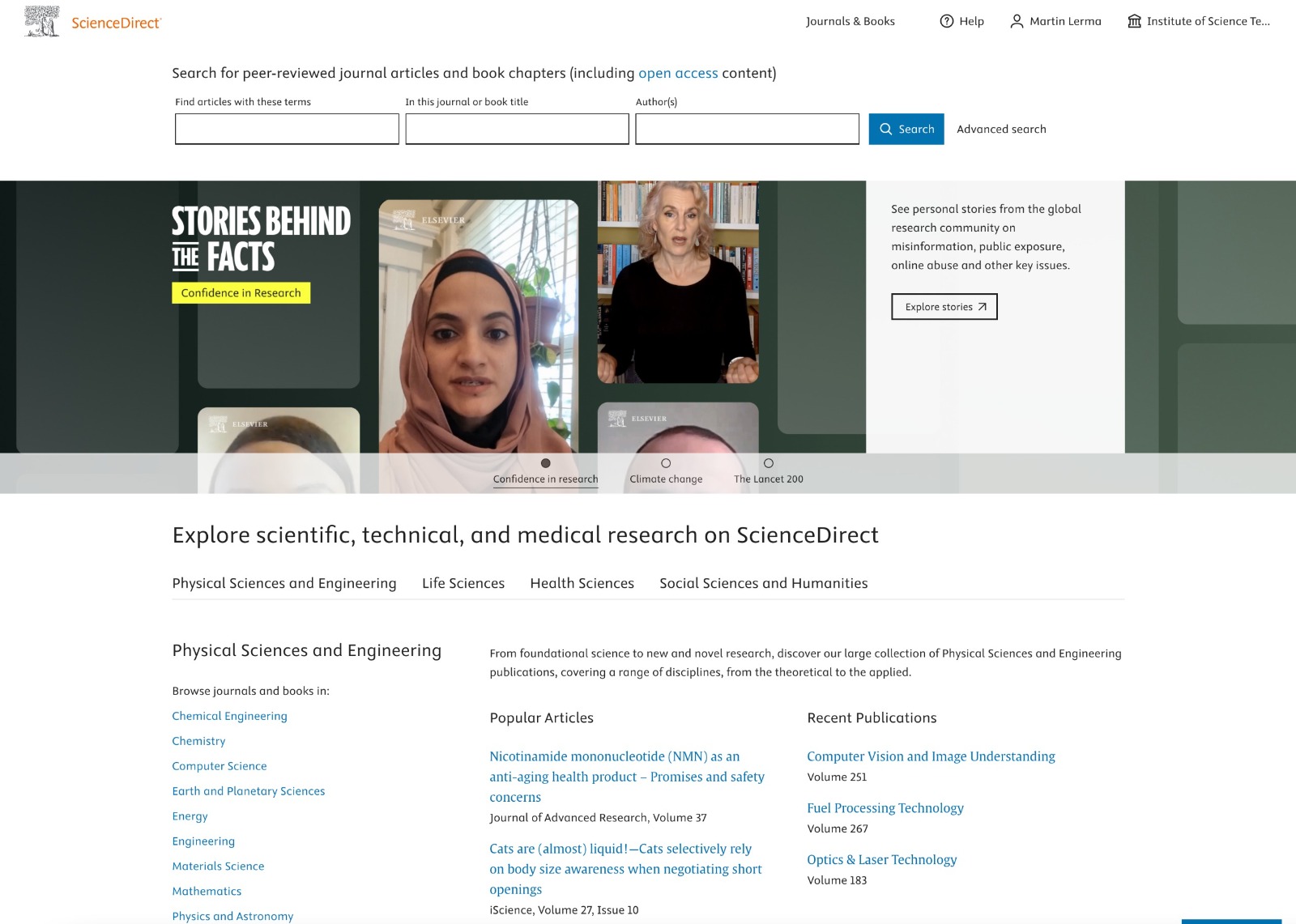Click the Elsevier tree logo
Image resolution: width=1296 pixels, height=924 pixels.
coord(41,22)
